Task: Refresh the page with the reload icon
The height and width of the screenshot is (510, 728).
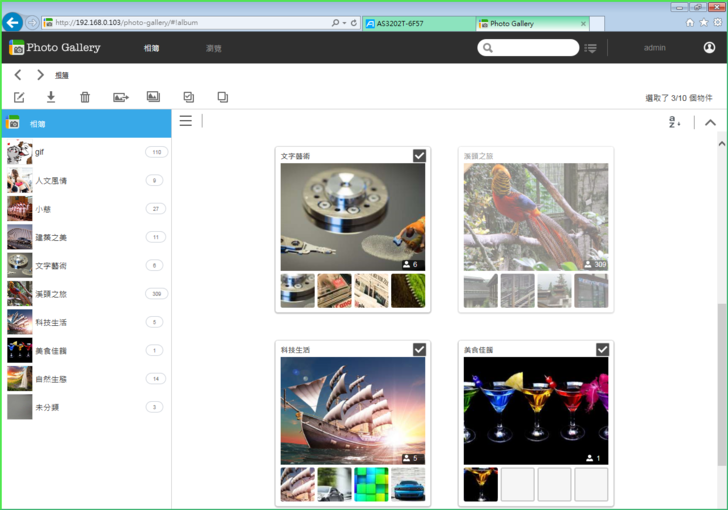Action: pyautogui.click(x=354, y=22)
